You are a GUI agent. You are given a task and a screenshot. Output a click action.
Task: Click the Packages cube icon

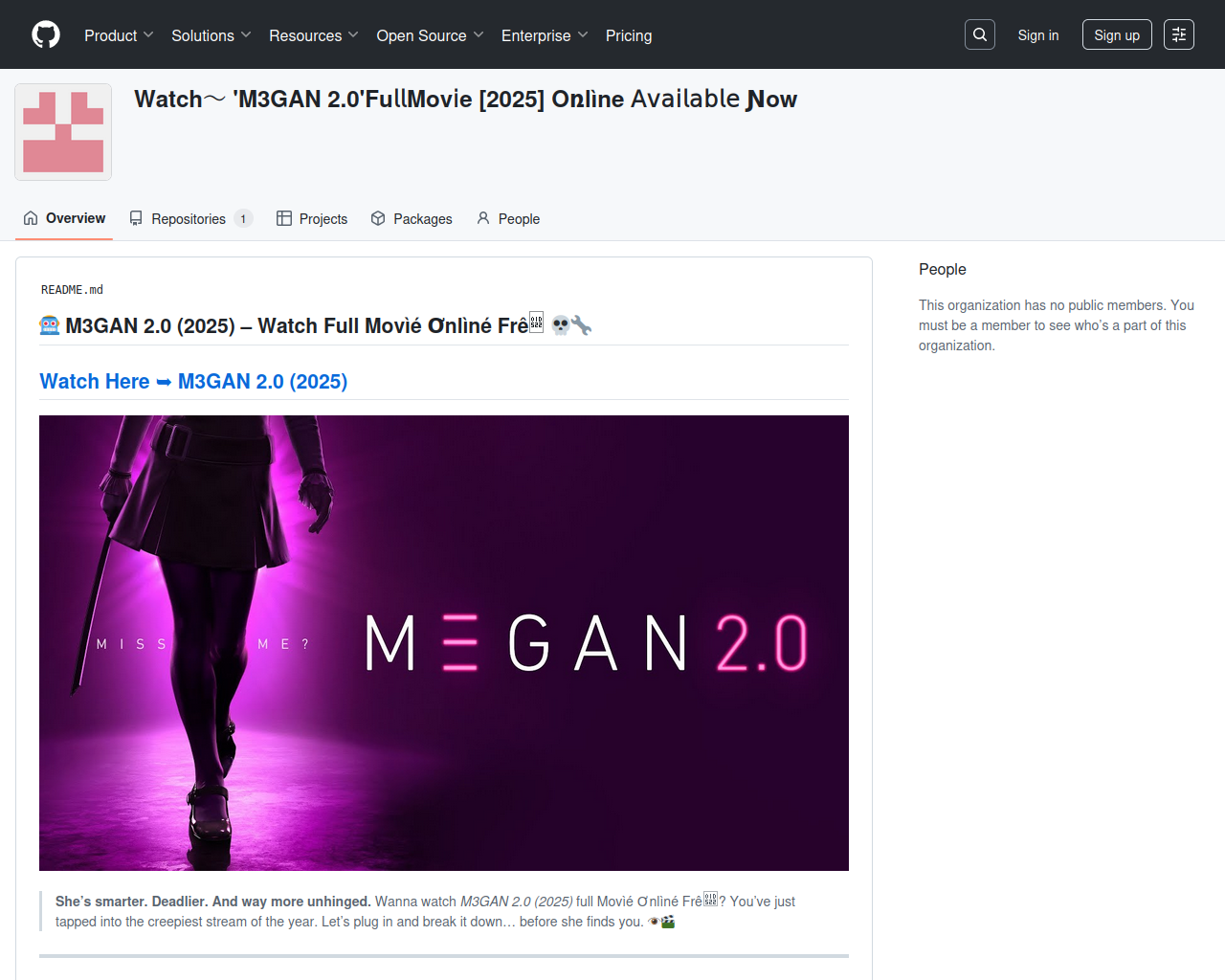point(378,218)
